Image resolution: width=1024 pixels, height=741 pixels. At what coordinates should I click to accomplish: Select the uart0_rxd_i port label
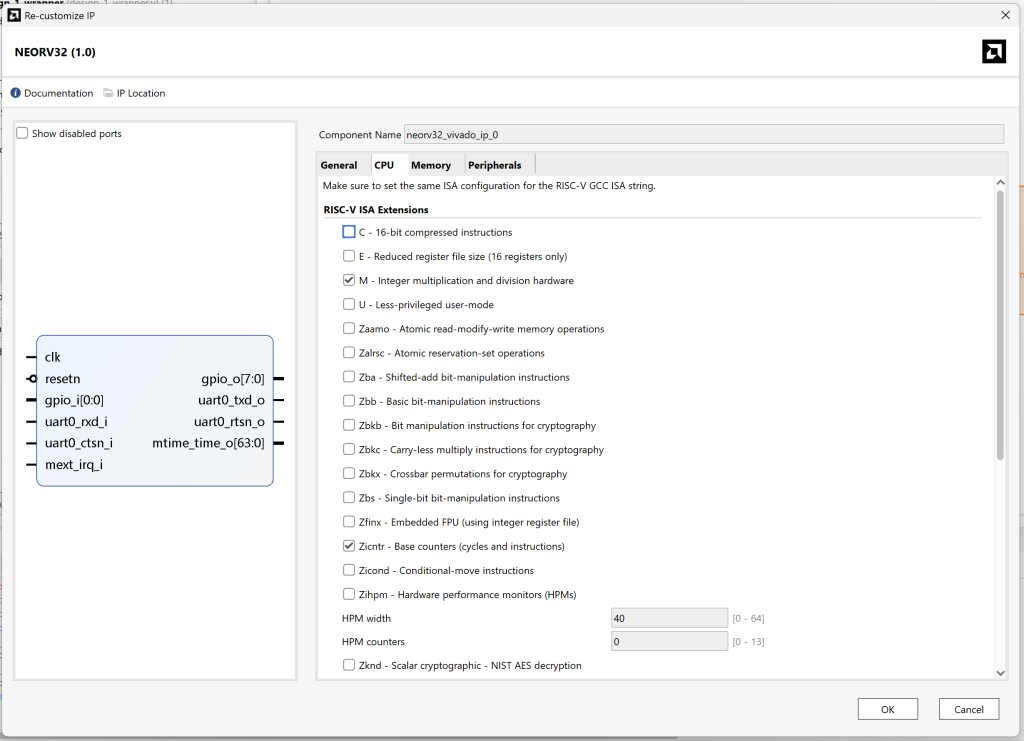click(76, 422)
